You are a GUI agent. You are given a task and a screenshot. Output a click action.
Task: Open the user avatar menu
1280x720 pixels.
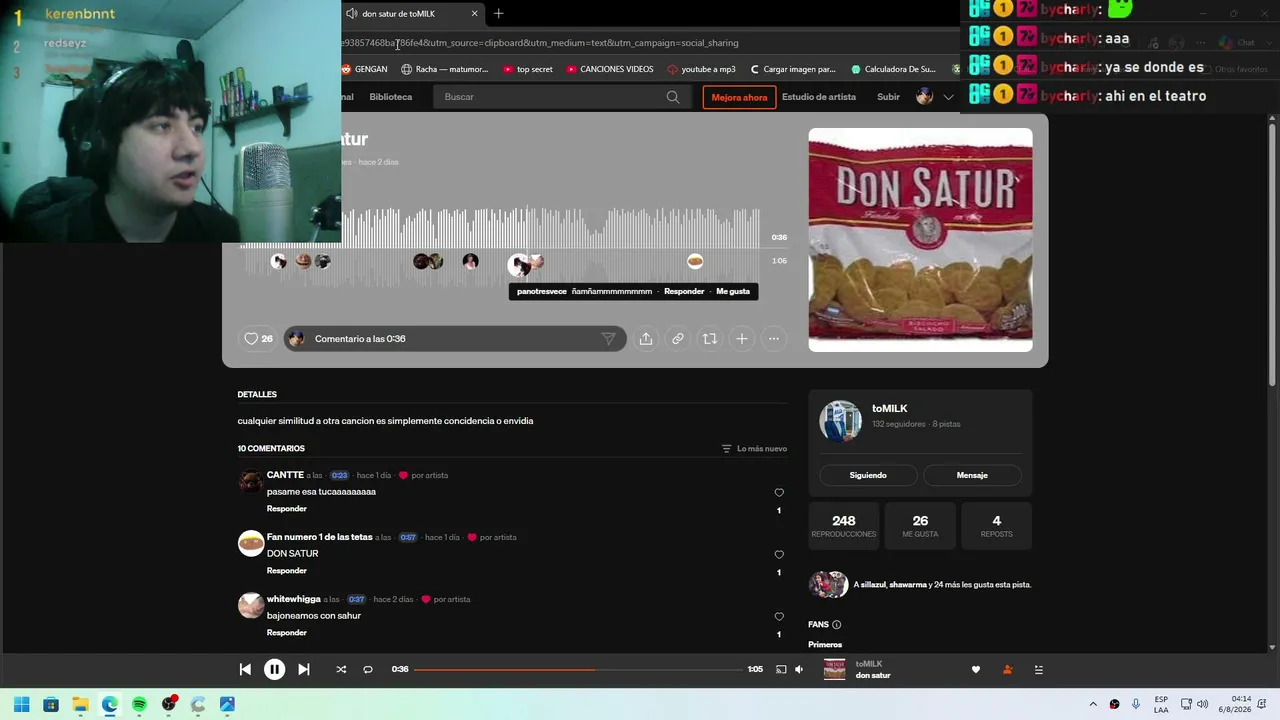point(925,97)
